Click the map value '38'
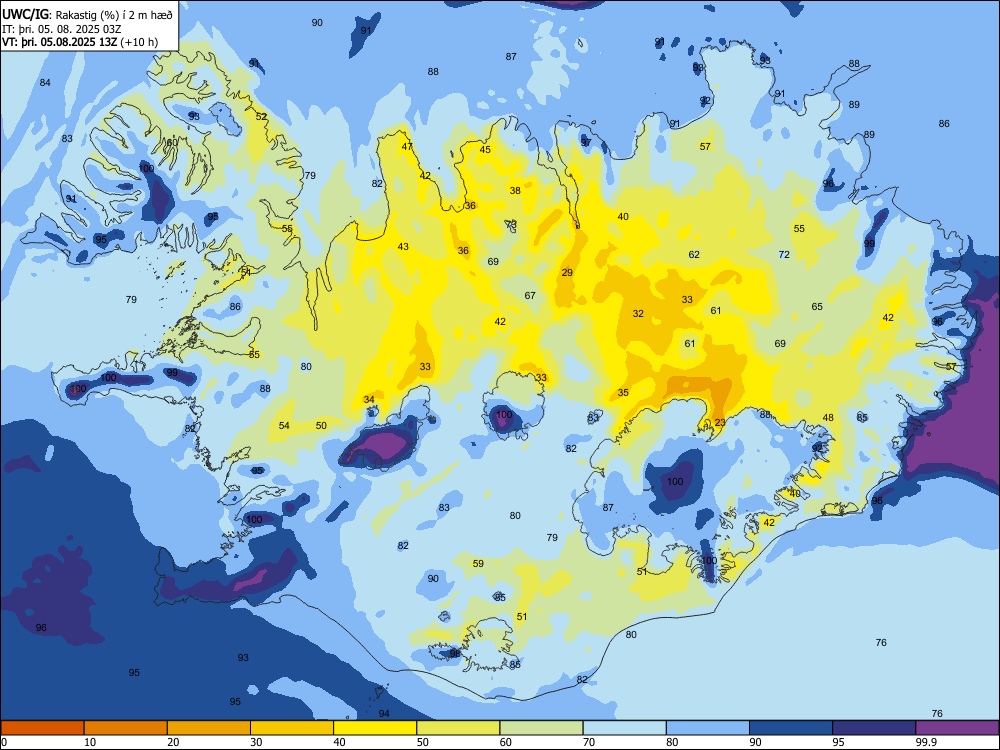The height and width of the screenshot is (750, 1000). (515, 190)
